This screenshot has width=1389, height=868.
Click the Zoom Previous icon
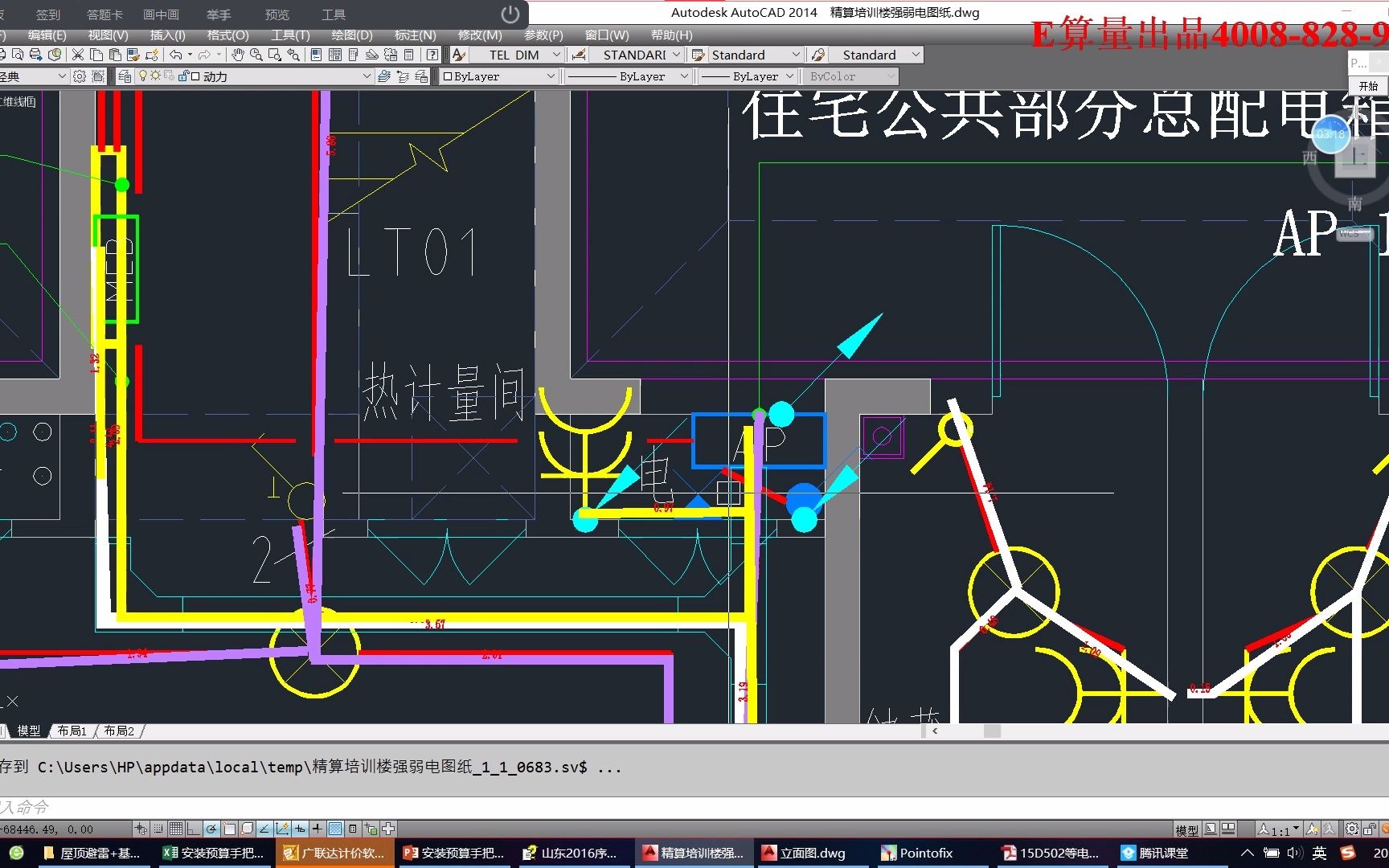[293, 55]
